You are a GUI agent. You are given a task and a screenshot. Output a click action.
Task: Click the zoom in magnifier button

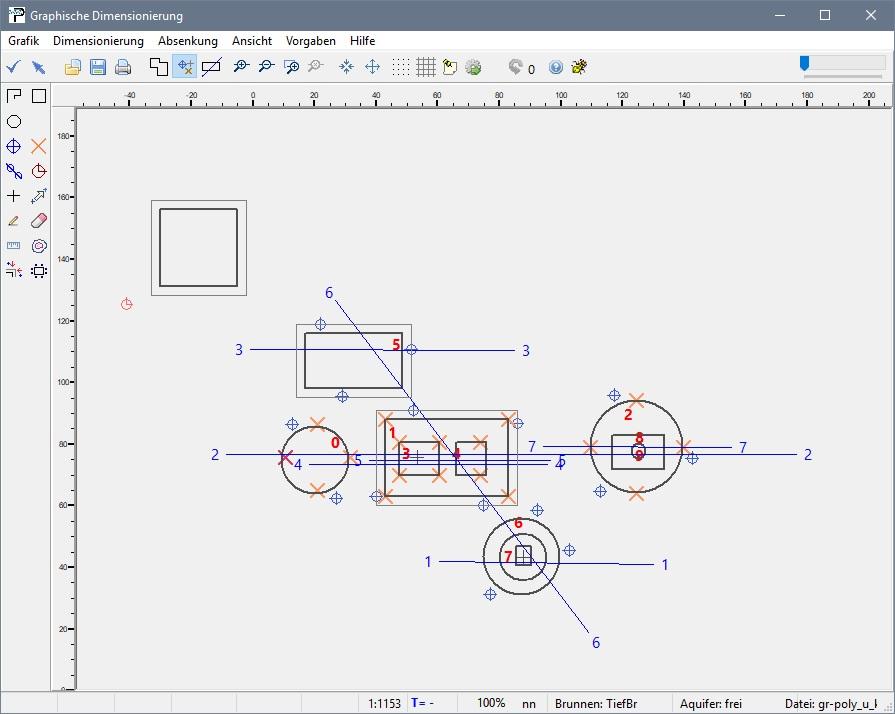tap(240, 67)
